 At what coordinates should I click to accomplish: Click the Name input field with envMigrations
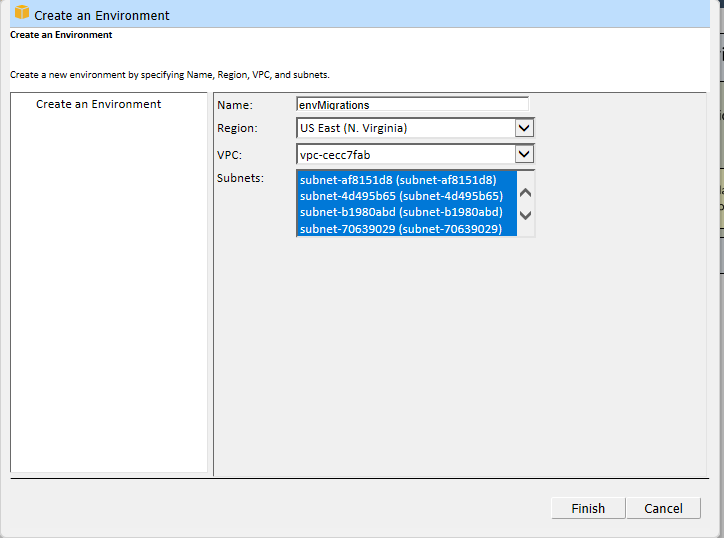pyautogui.click(x=412, y=104)
